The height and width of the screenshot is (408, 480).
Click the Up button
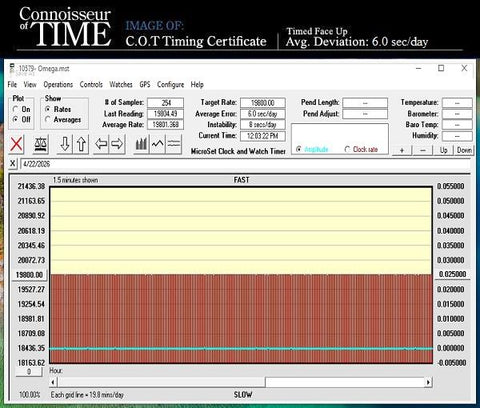443,150
